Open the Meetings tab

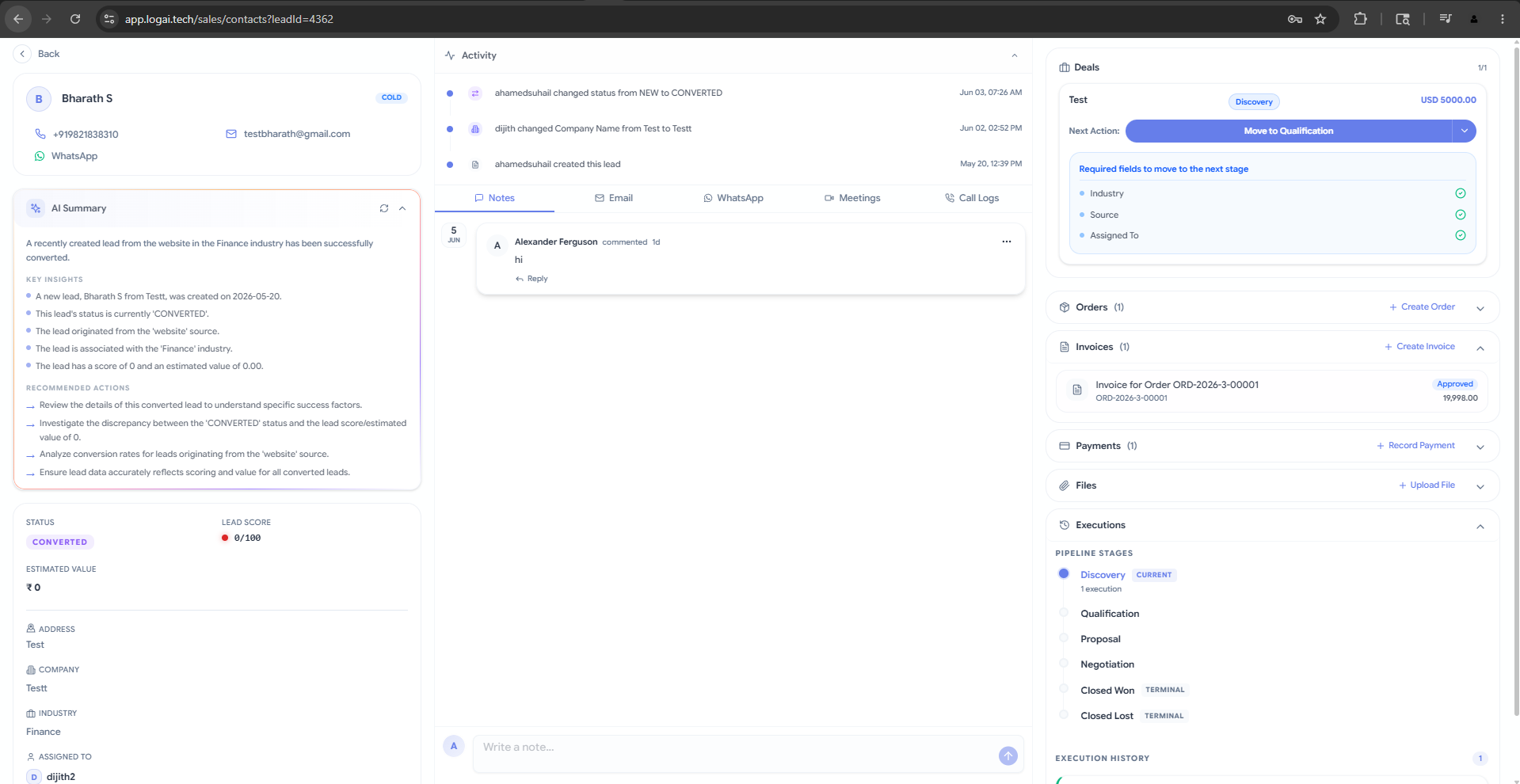tap(852, 198)
